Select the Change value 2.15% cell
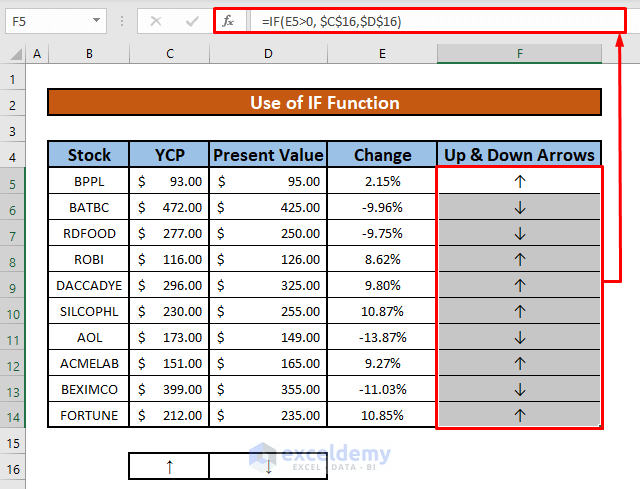Image resolution: width=640 pixels, height=489 pixels. 382,181
